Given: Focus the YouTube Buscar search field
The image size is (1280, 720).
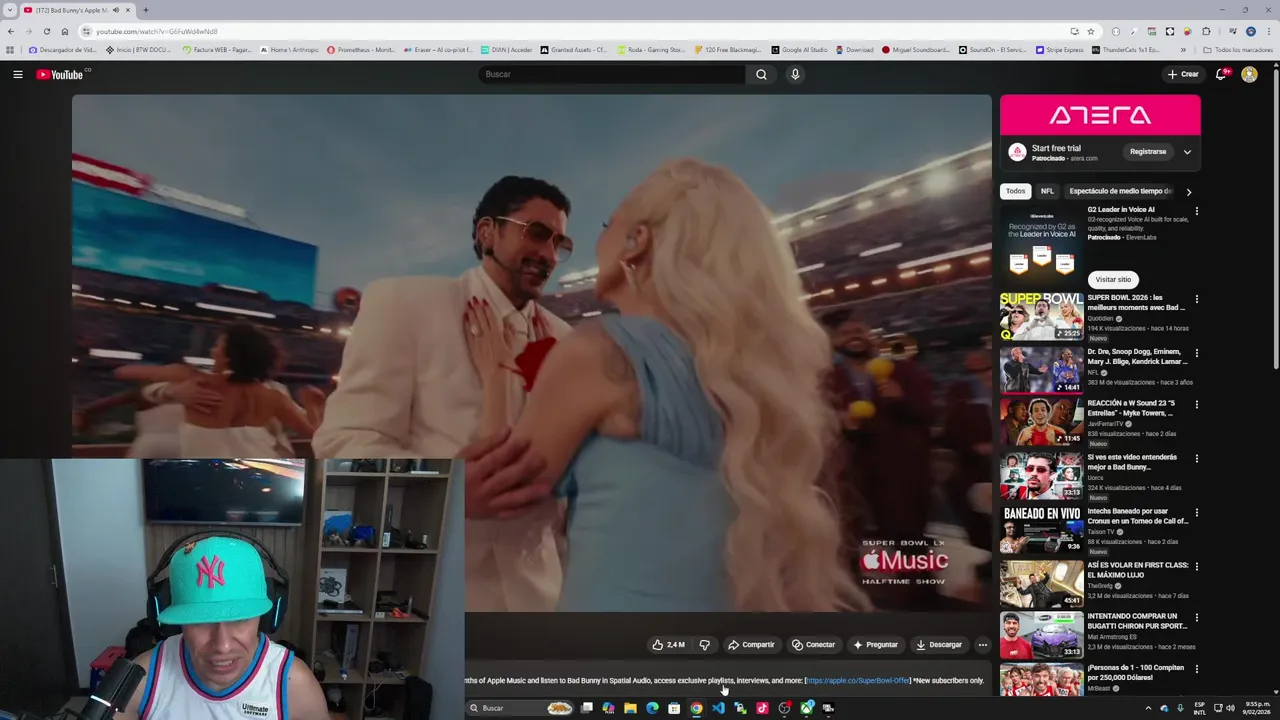Looking at the screenshot, I should pos(612,74).
